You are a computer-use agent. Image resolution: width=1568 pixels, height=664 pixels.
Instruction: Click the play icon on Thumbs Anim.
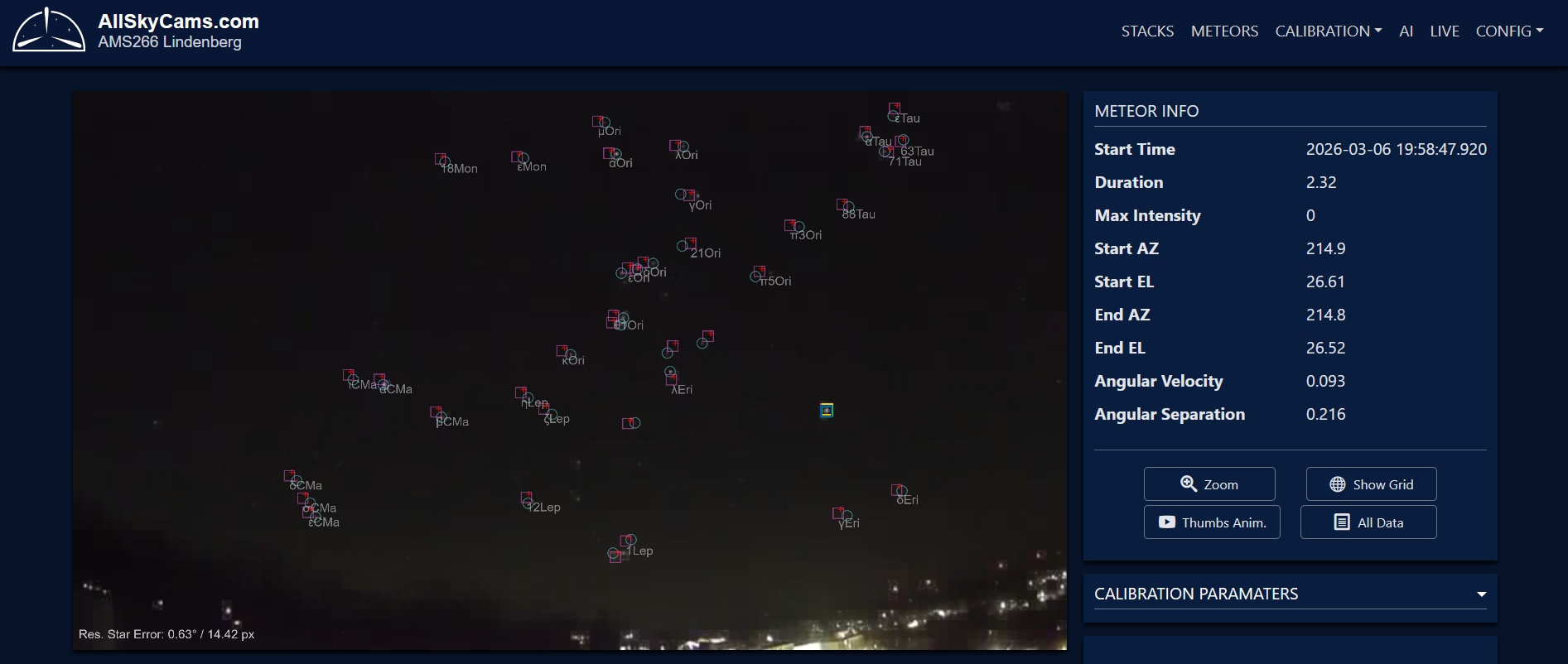(1166, 522)
